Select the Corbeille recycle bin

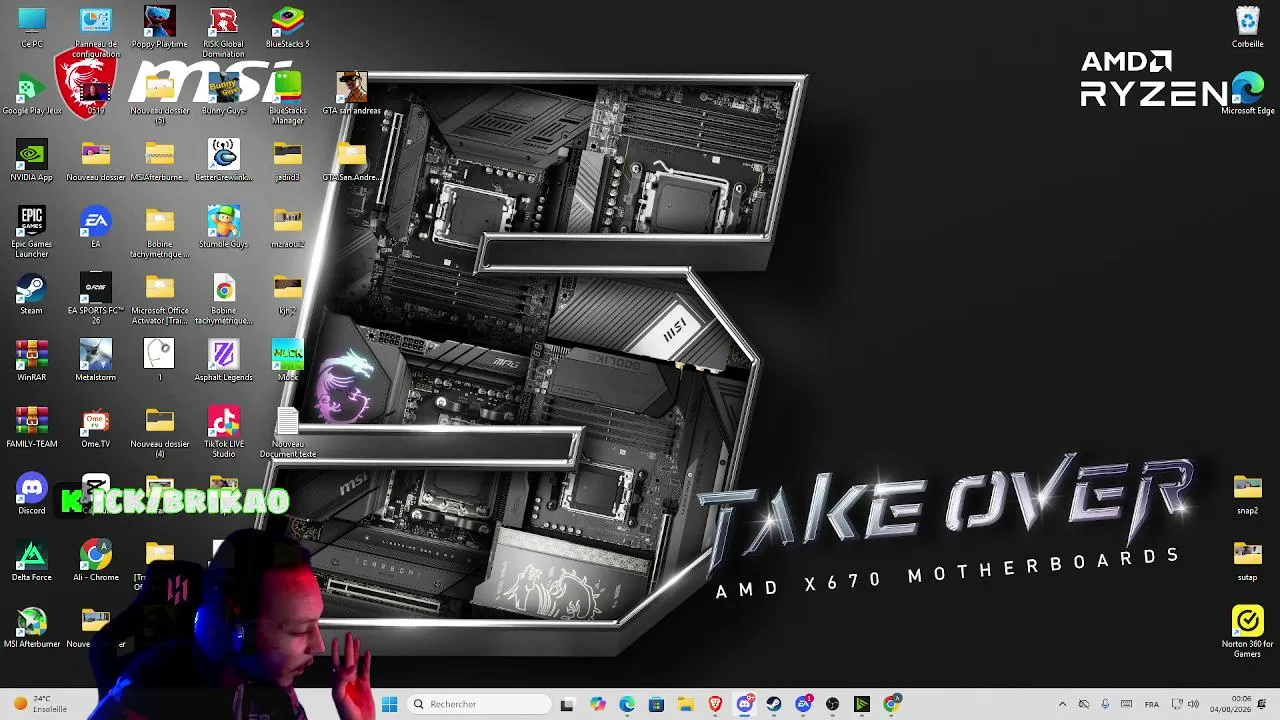tap(1248, 27)
